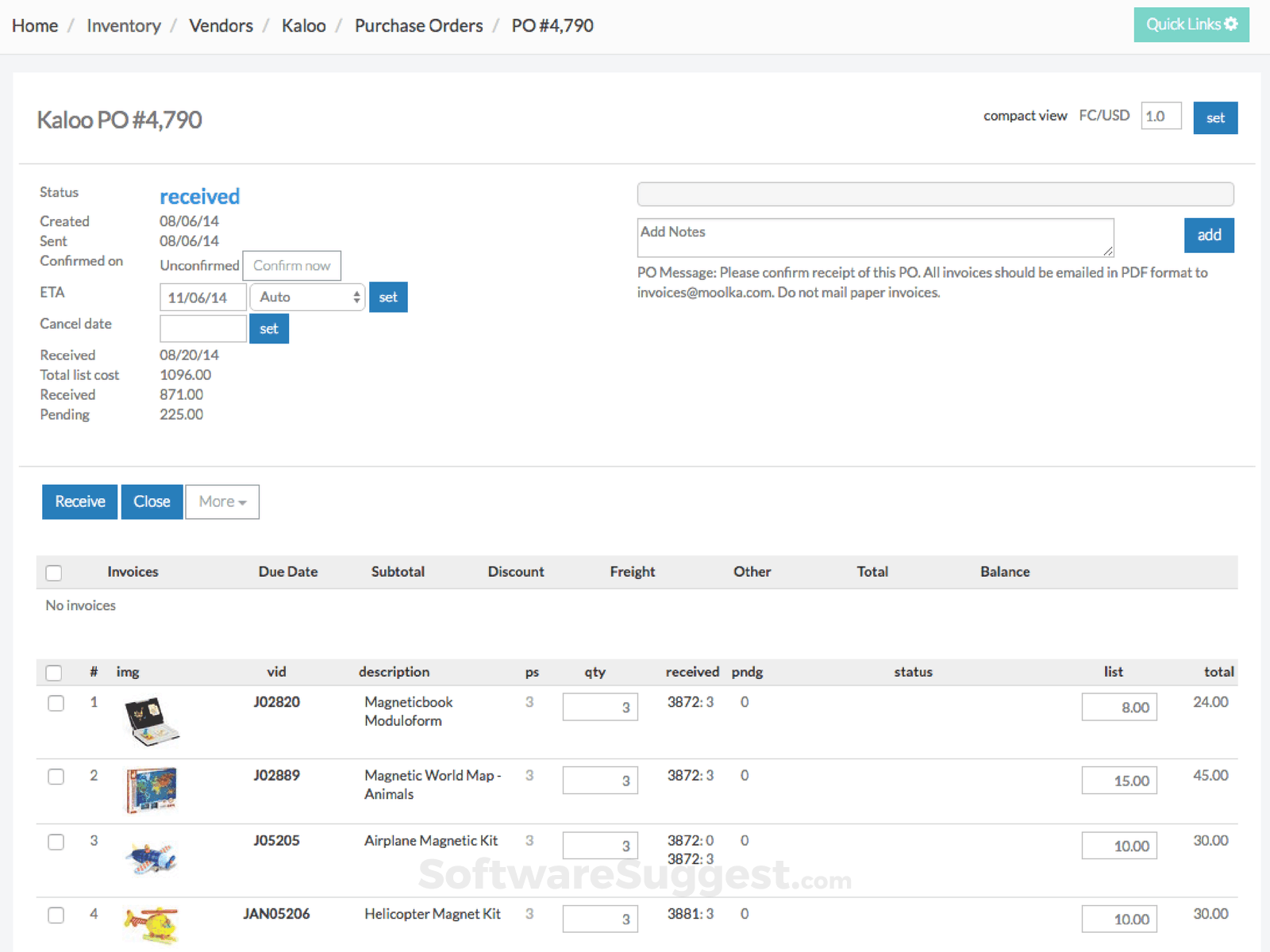This screenshot has width=1270, height=952.
Task: Click the Confirm now button
Action: point(291,266)
